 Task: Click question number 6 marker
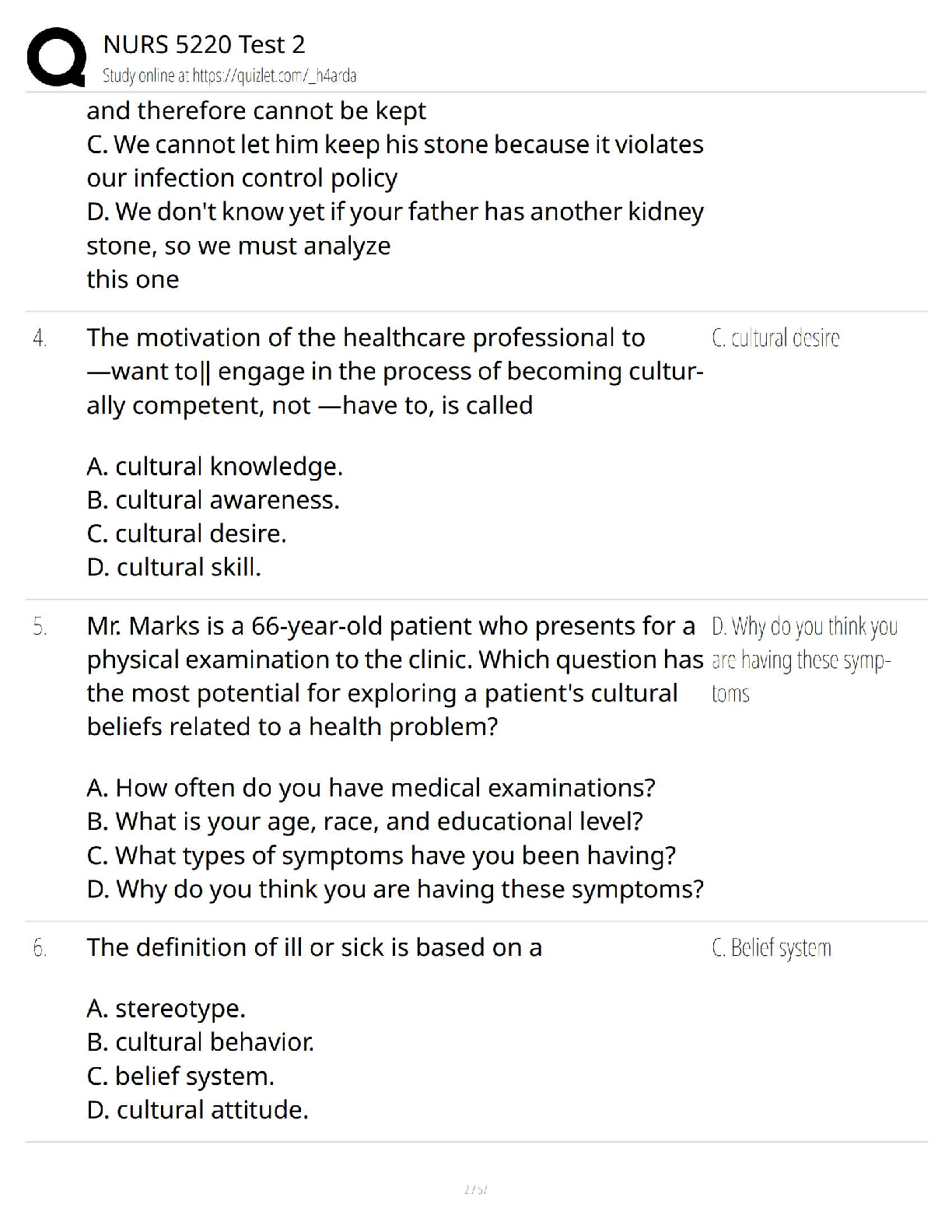click(40, 948)
